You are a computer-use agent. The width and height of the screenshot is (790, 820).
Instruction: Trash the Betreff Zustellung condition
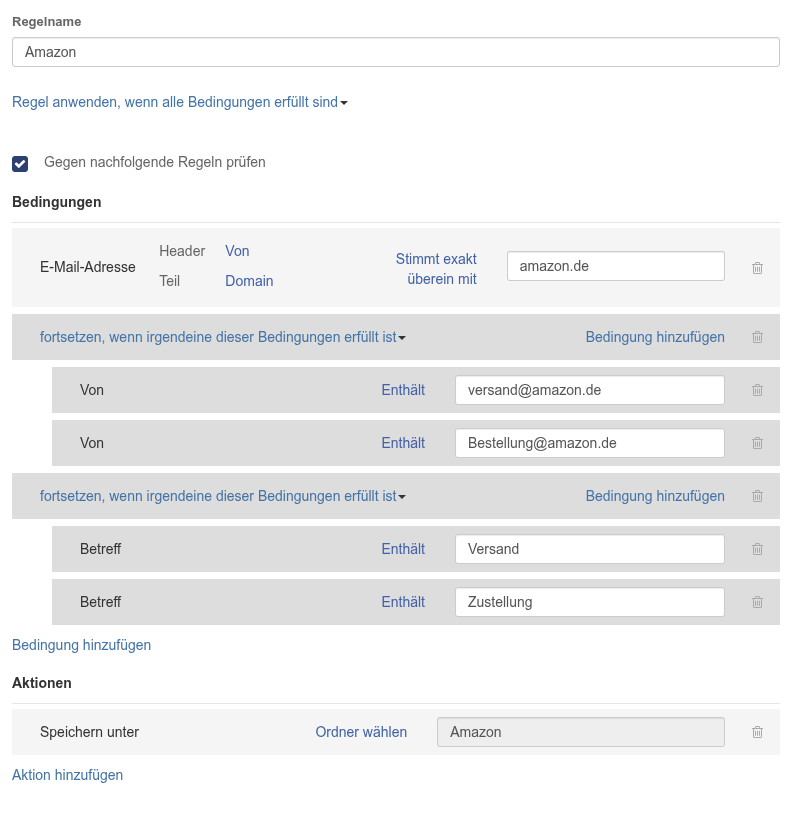point(757,602)
